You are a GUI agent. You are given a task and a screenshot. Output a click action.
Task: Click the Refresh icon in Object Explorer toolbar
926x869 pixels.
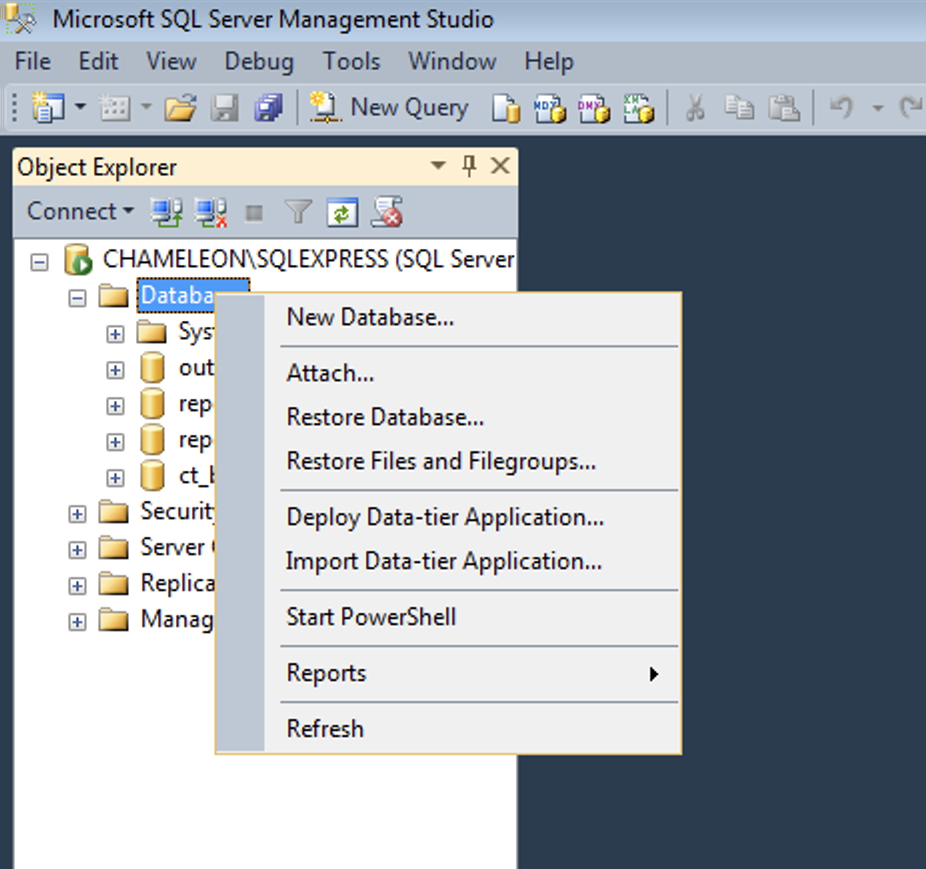(x=343, y=212)
